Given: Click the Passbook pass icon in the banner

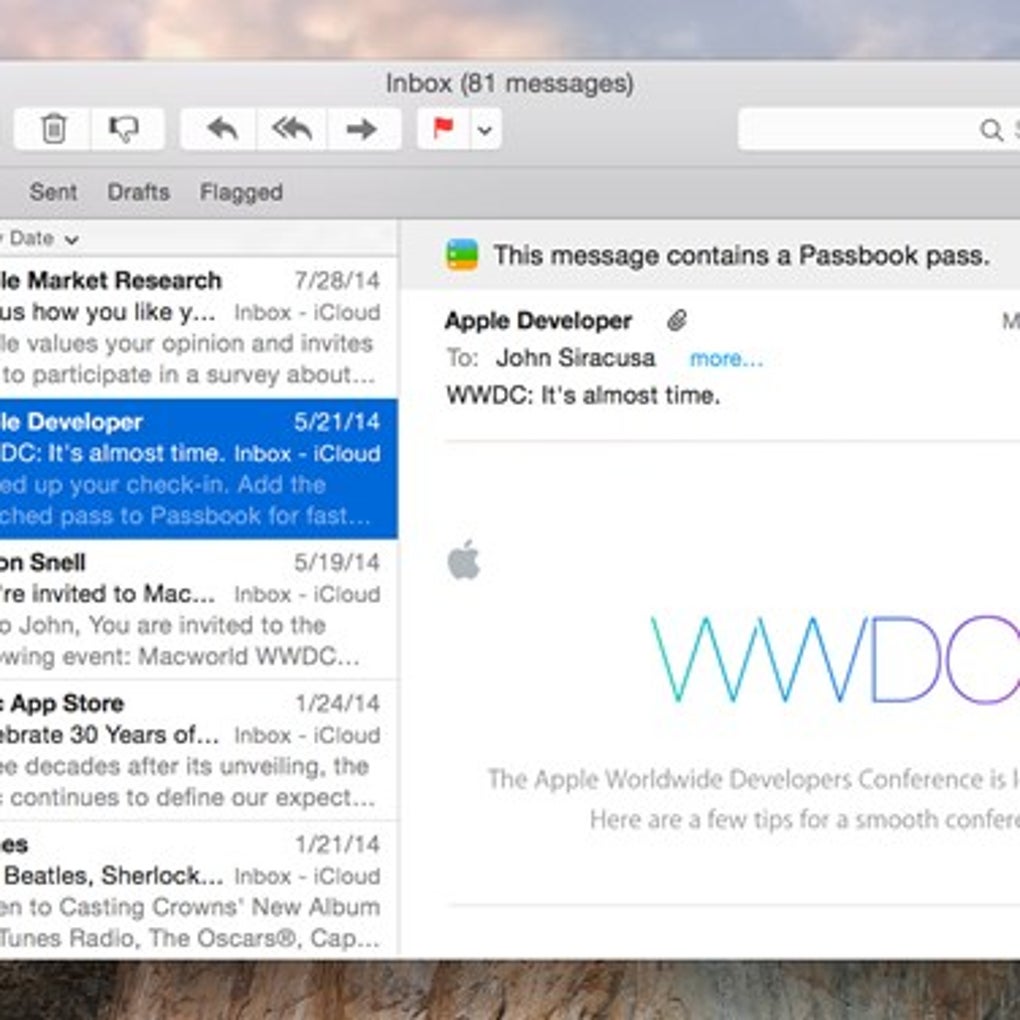Looking at the screenshot, I should pyautogui.click(x=462, y=255).
